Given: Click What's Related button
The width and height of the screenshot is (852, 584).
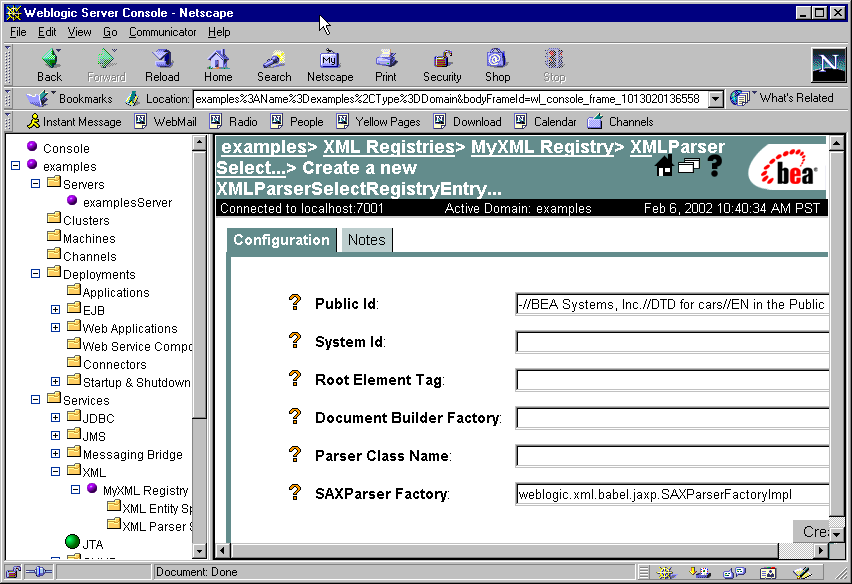Looking at the screenshot, I should click(782, 98).
